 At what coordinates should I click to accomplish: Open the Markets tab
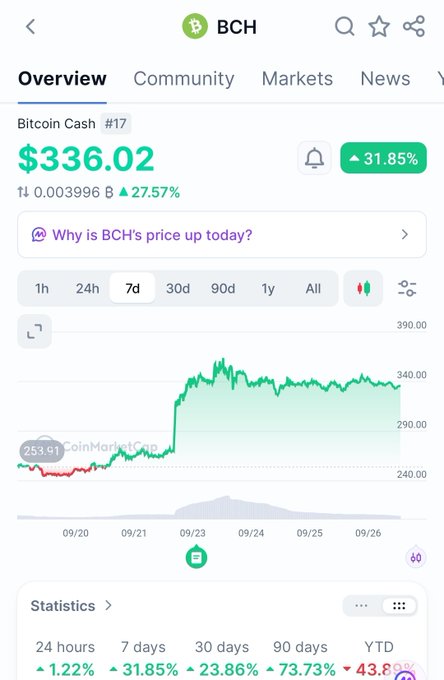297,78
